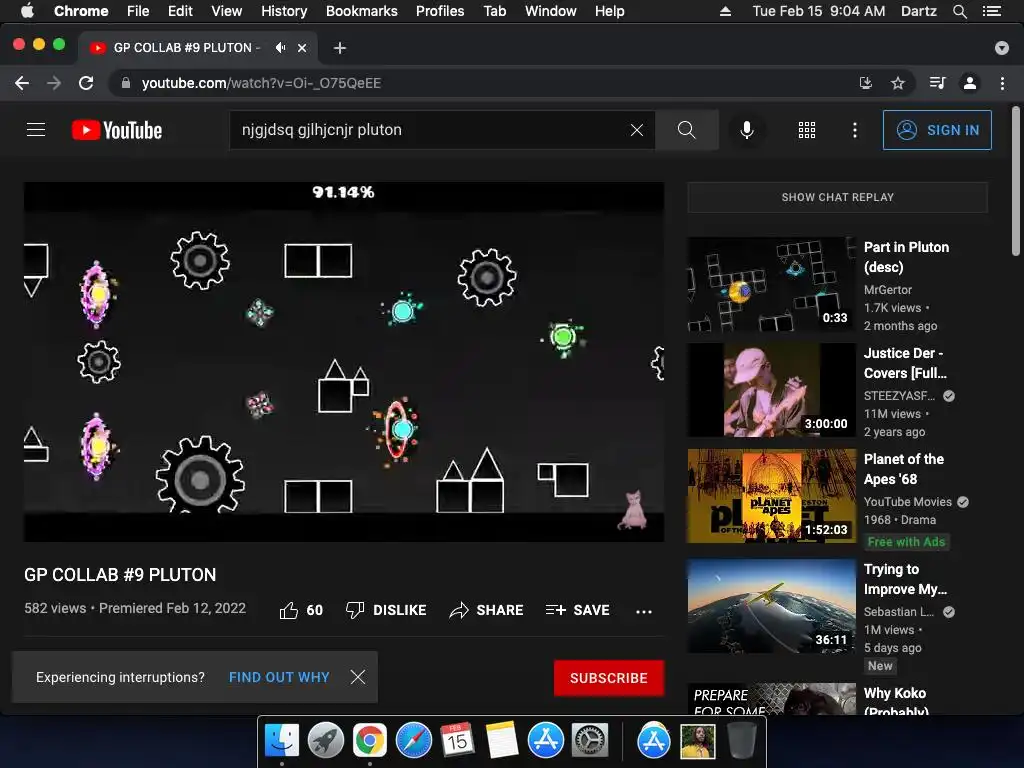Open YouTube settings three-dot menu
The image size is (1024, 768).
(x=854, y=130)
